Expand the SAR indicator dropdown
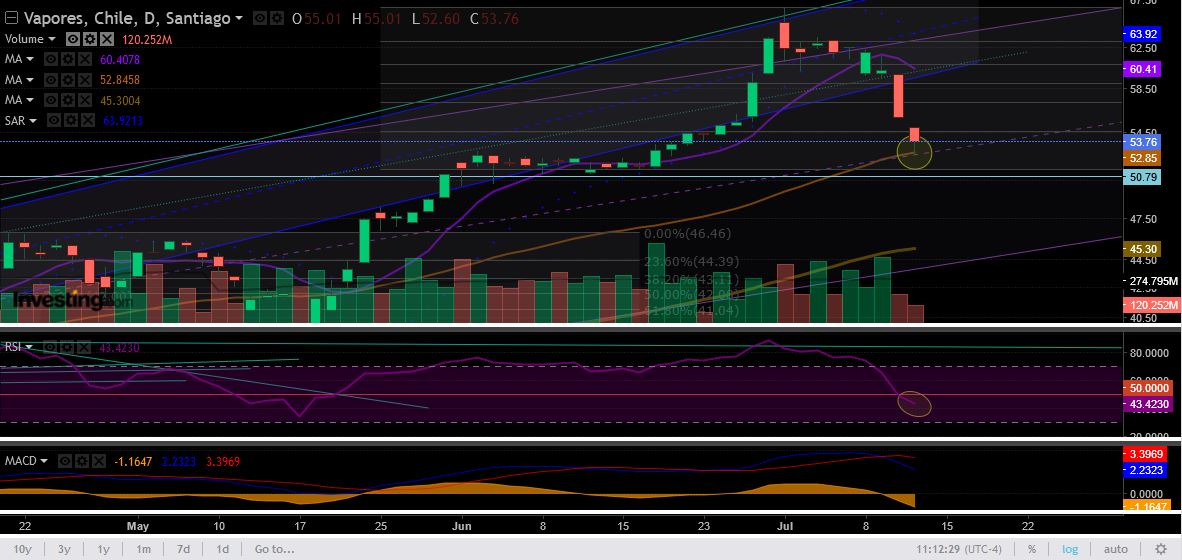This screenshot has width=1182, height=560. 32,121
